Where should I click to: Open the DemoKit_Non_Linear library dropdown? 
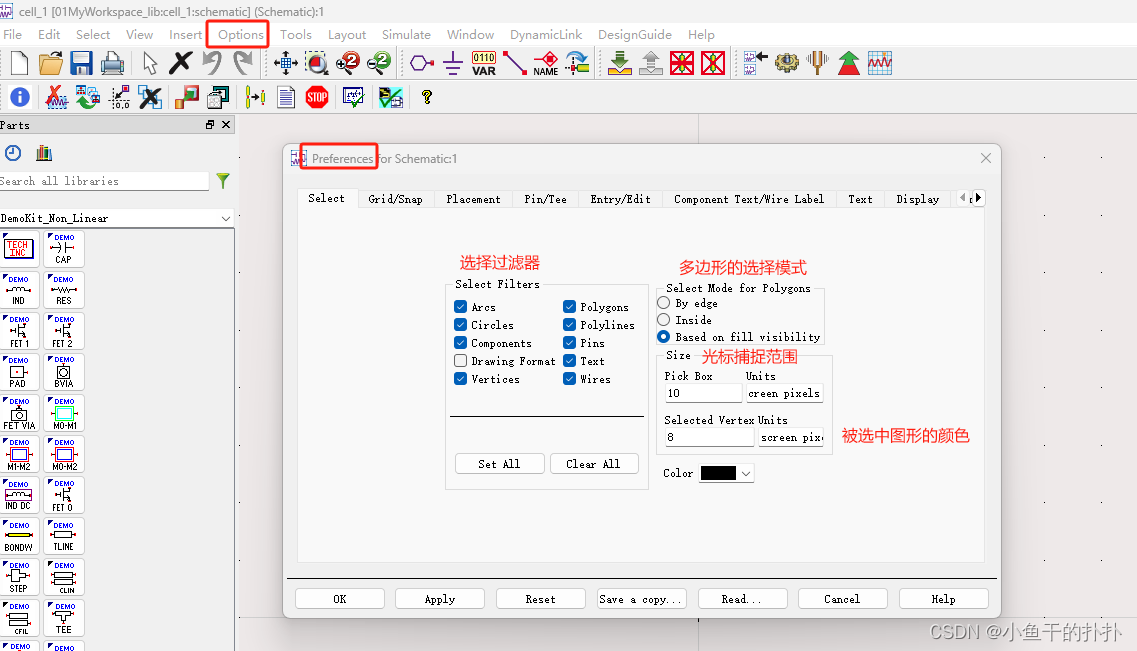(224, 216)
